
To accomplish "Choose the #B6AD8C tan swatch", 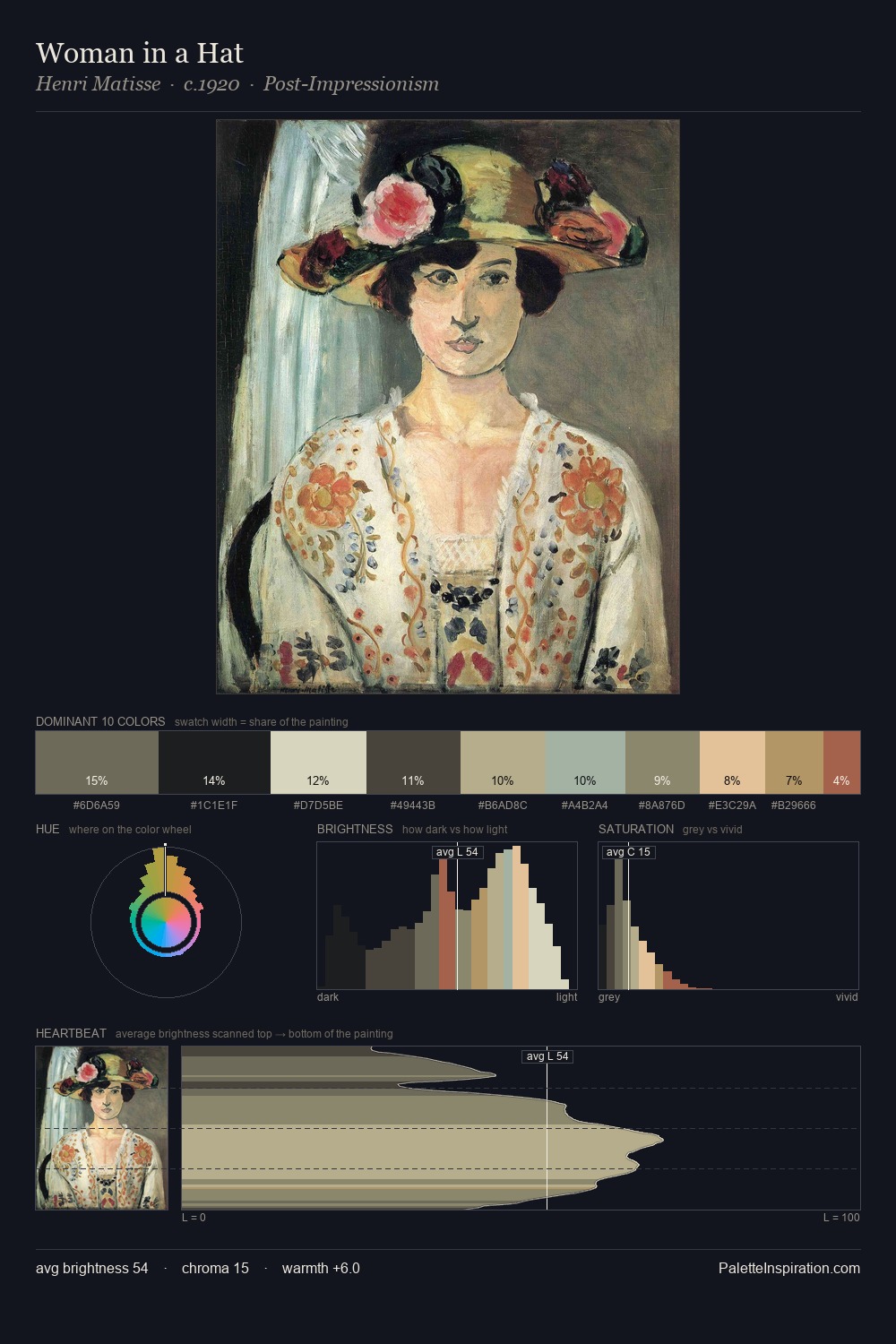I will (503, 762).
